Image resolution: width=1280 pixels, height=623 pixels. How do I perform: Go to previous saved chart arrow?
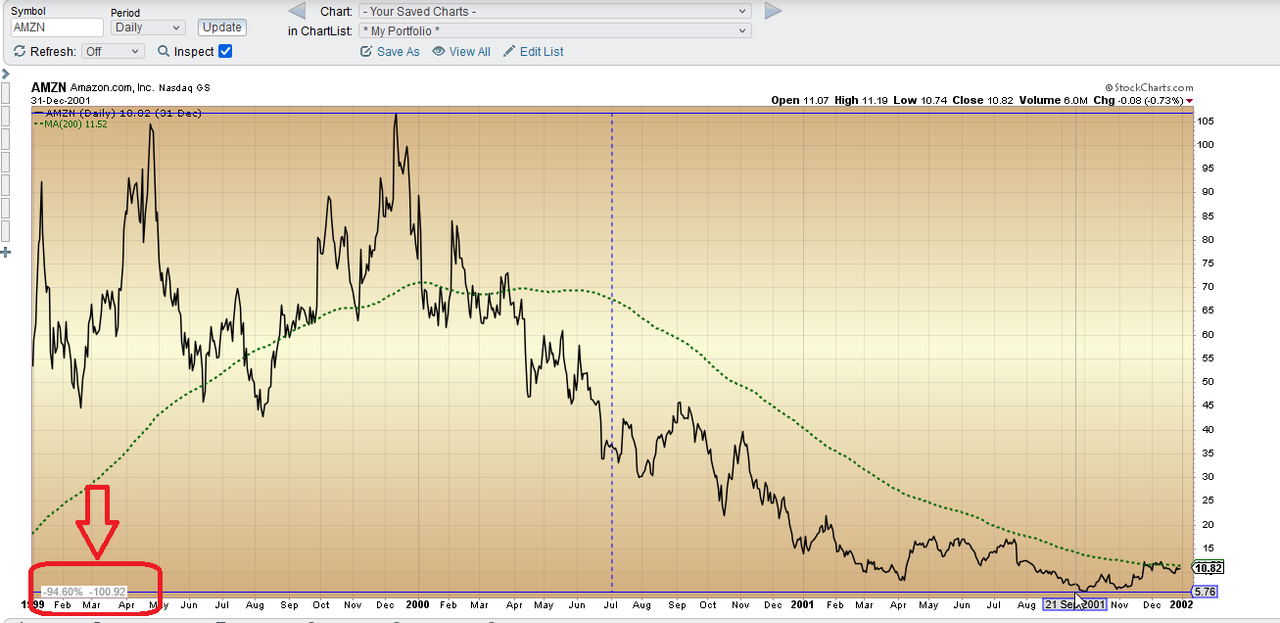(x=296, y=11)
